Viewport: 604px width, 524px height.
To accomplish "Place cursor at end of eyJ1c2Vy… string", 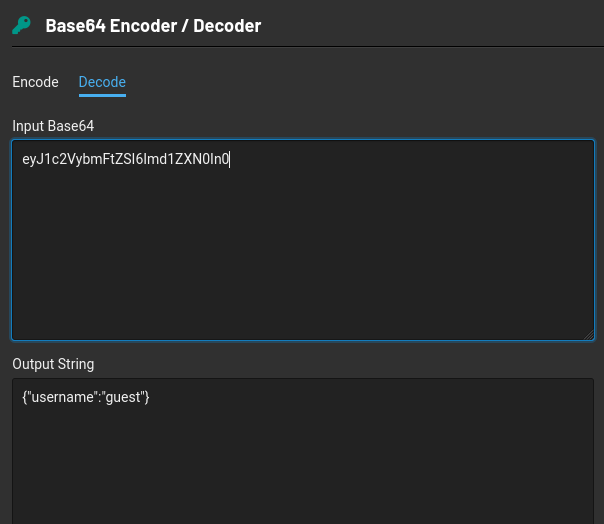I will click(x=230, y=159).
